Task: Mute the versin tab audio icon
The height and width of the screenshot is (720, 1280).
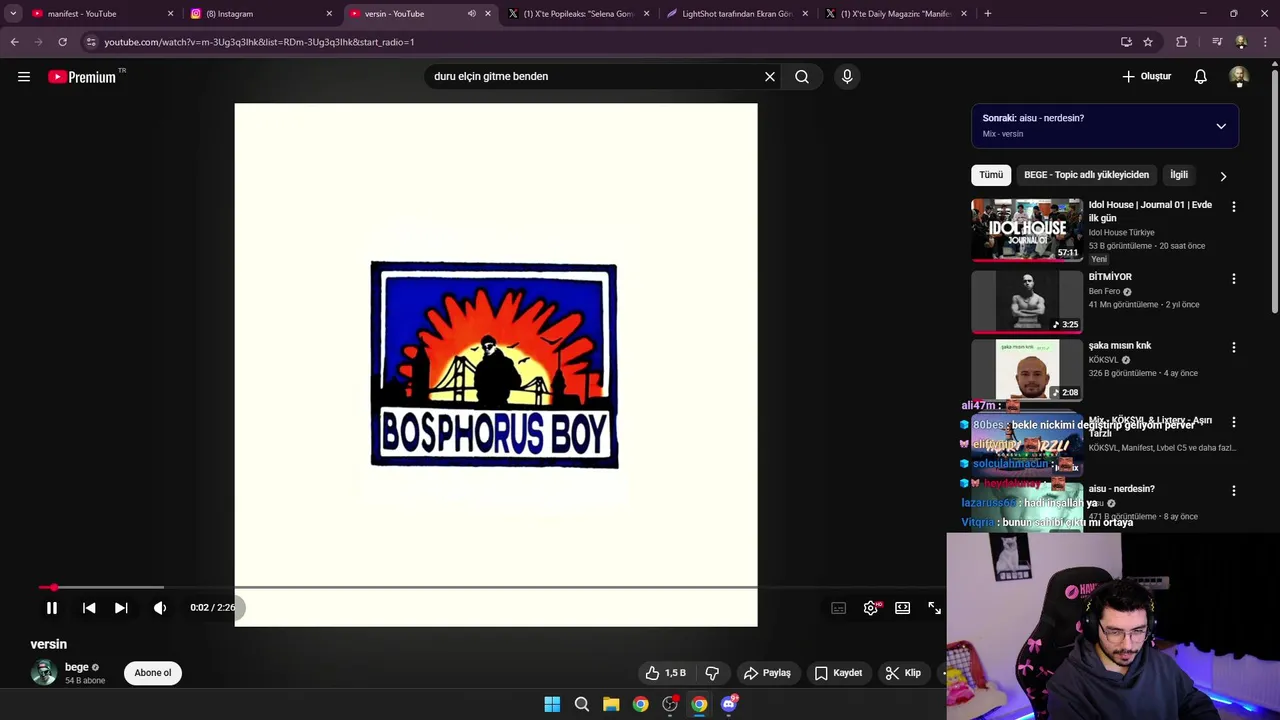Action: tap(472, 14)
